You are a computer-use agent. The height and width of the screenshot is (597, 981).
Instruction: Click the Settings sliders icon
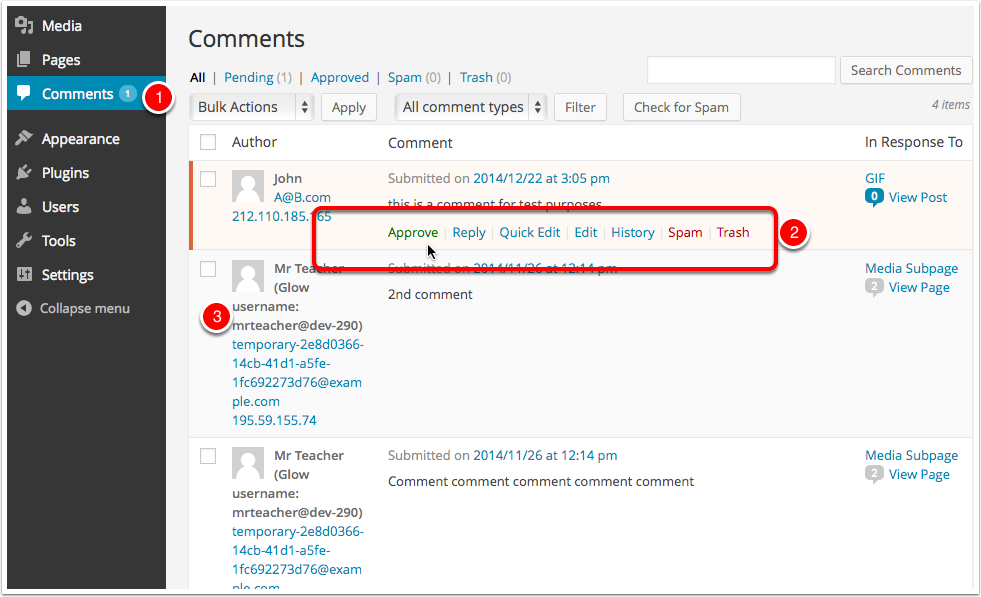pos(25,275)
